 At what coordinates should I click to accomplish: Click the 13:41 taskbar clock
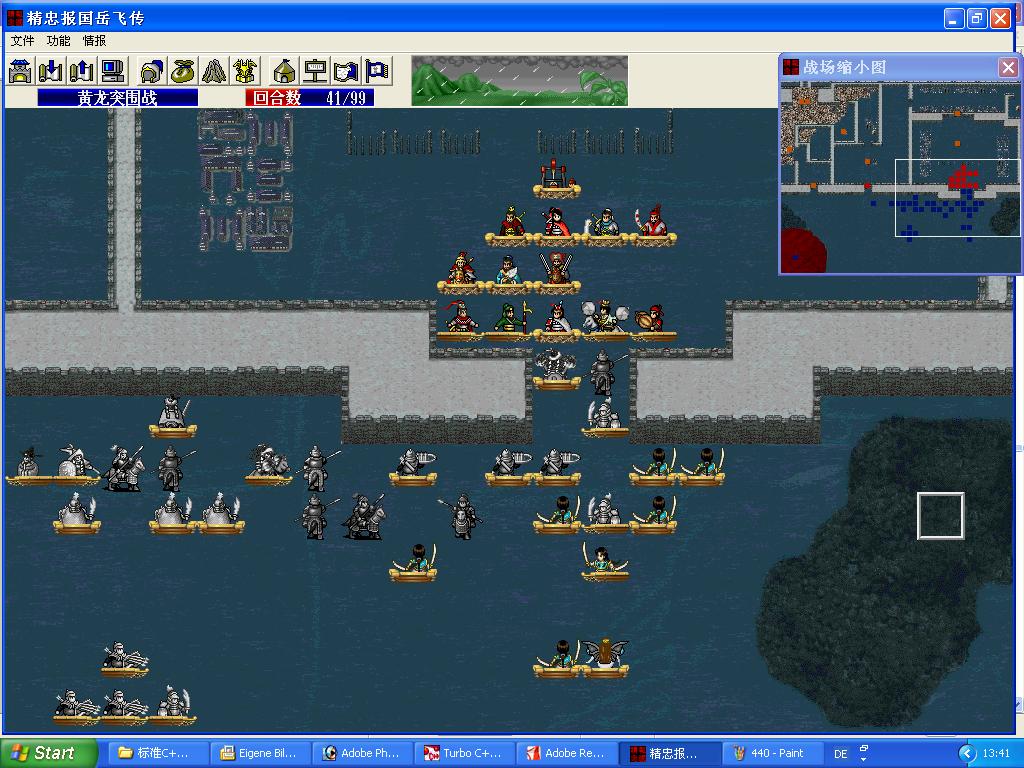point(996,753)
